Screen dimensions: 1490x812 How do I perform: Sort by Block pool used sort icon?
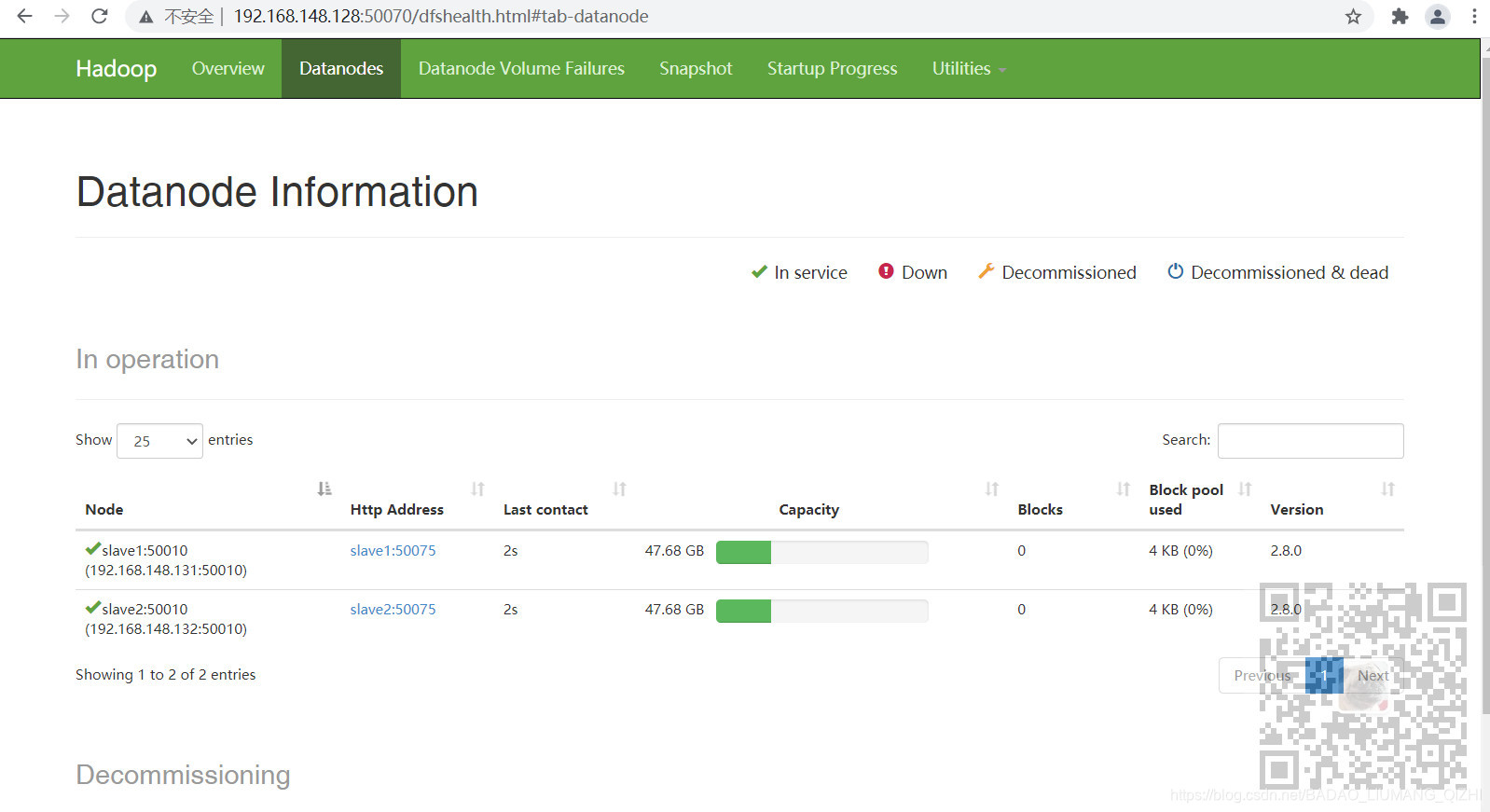(x=1245, y=489)
